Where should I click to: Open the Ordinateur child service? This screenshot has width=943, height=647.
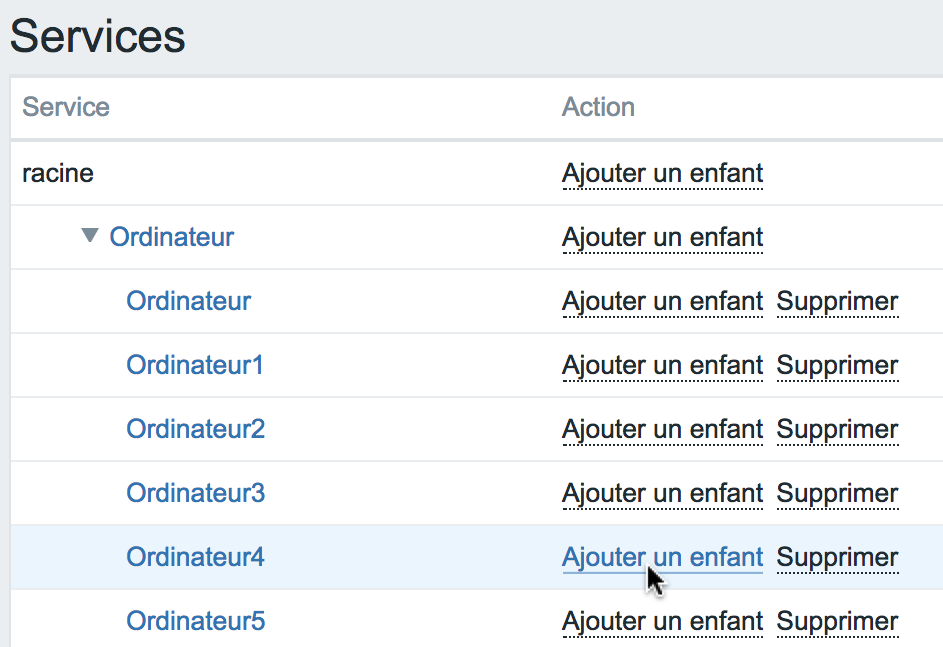tap(188, 301)
